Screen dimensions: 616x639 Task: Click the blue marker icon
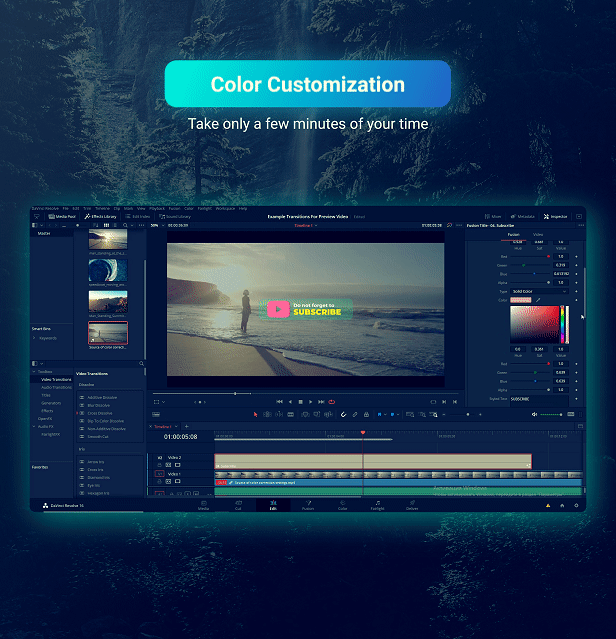click(392, 414)
